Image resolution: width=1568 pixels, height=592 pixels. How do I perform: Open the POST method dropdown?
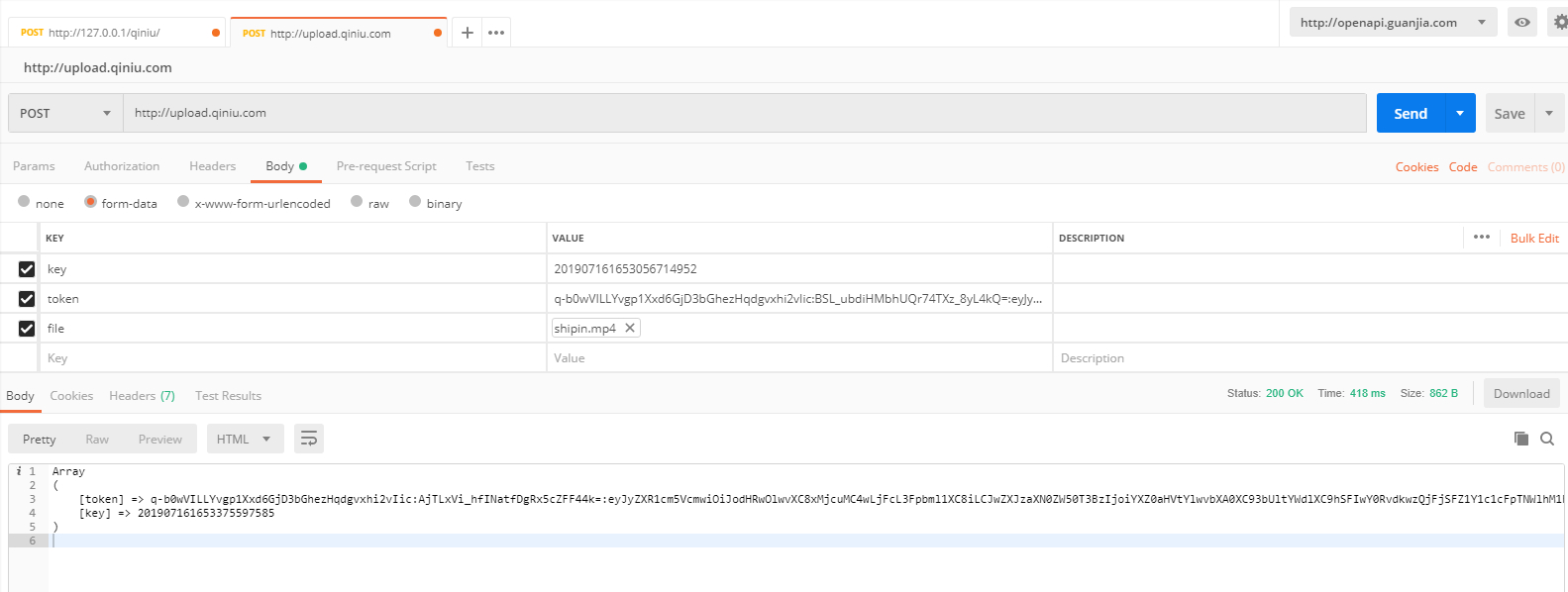tap(65, 113)
